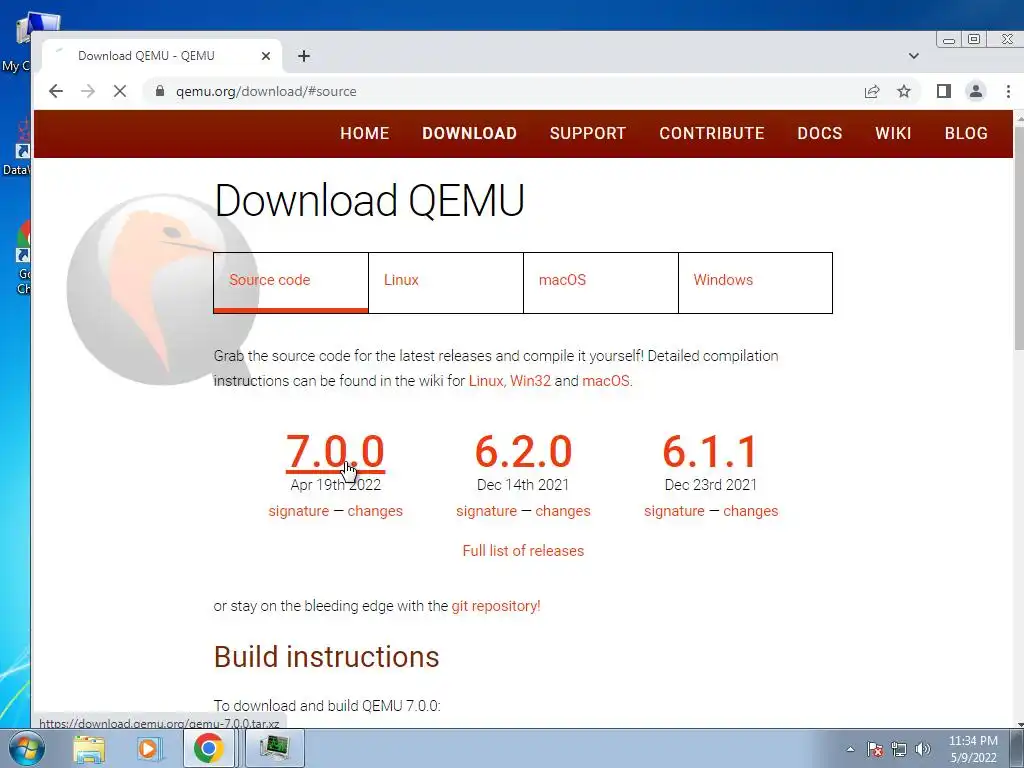Open signature link for 7.0.0
Image resolution: width=1024 pixels, height=768 pixels.
click(x=298, y=511)
